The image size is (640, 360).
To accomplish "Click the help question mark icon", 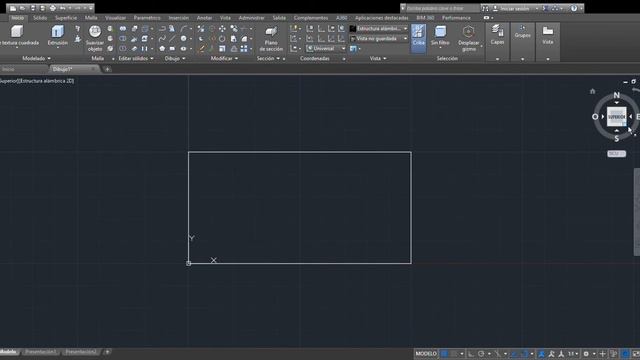I will click(574, 8).
